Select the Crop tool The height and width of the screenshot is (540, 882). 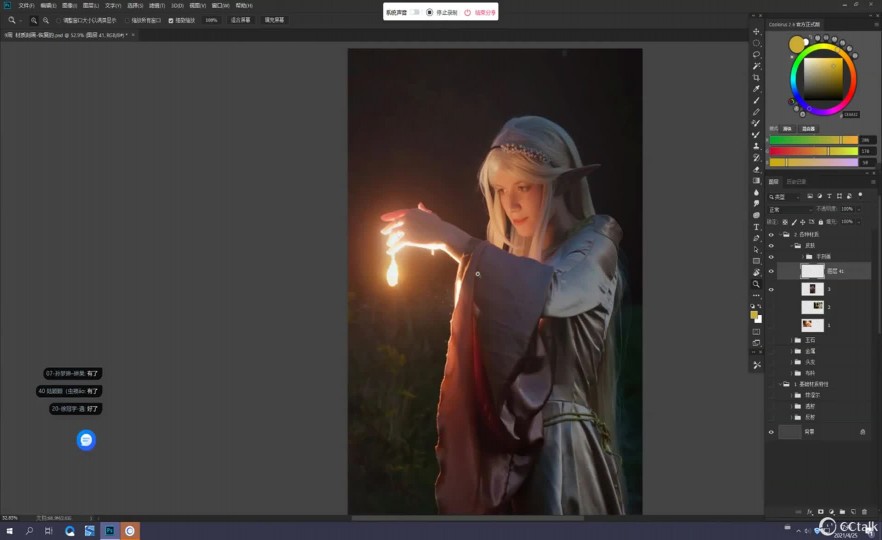pyautogui.click(x=756, y=78)
